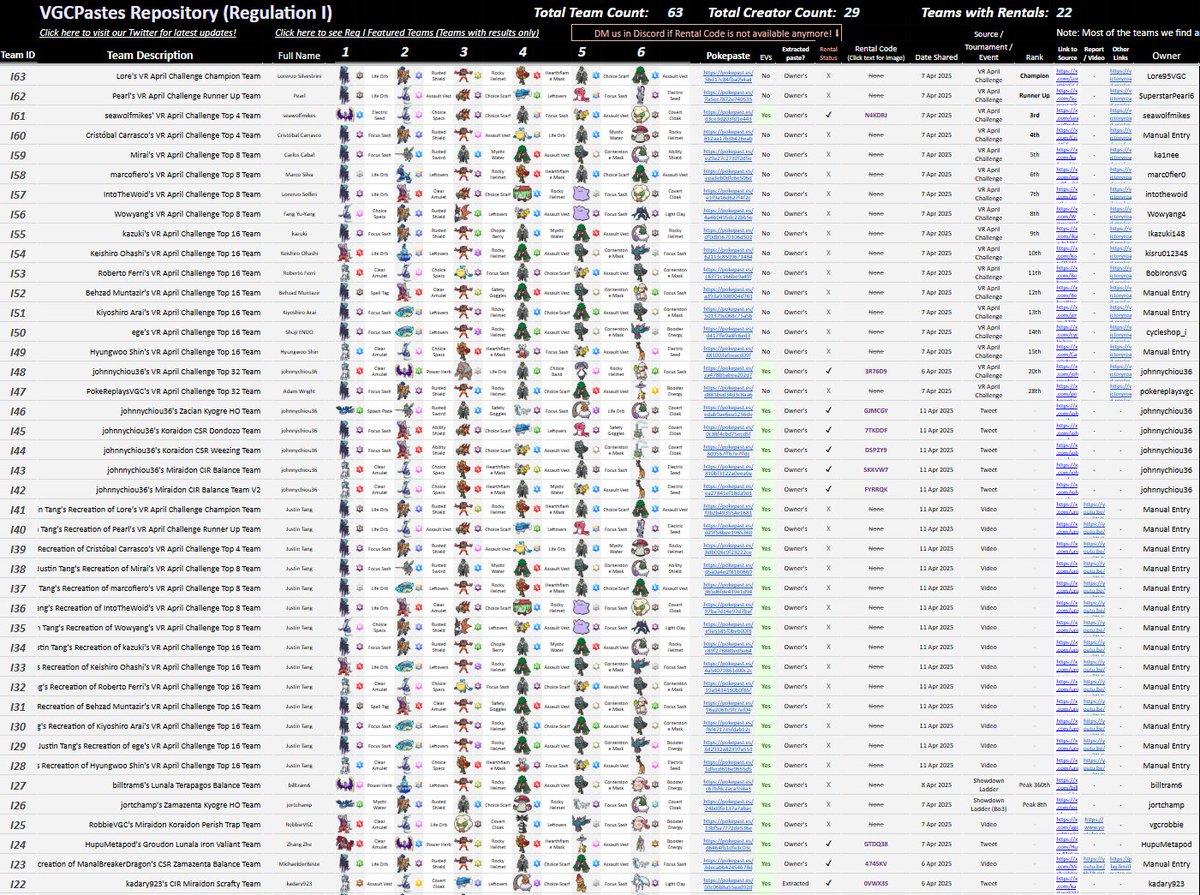
Task: Click slot 6 tera type icon in row I63
Action: (x=655, y=76)
